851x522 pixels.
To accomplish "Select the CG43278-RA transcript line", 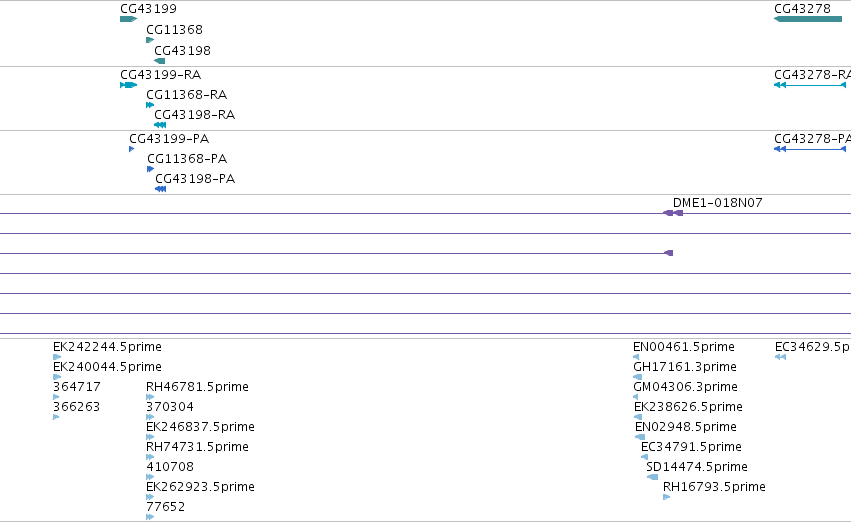I will (810, 85).
